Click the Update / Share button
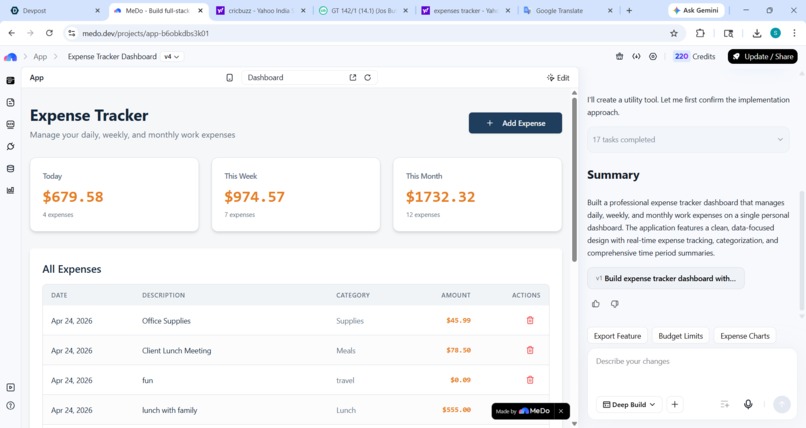The image size is (806, 428). click(762, 57)
